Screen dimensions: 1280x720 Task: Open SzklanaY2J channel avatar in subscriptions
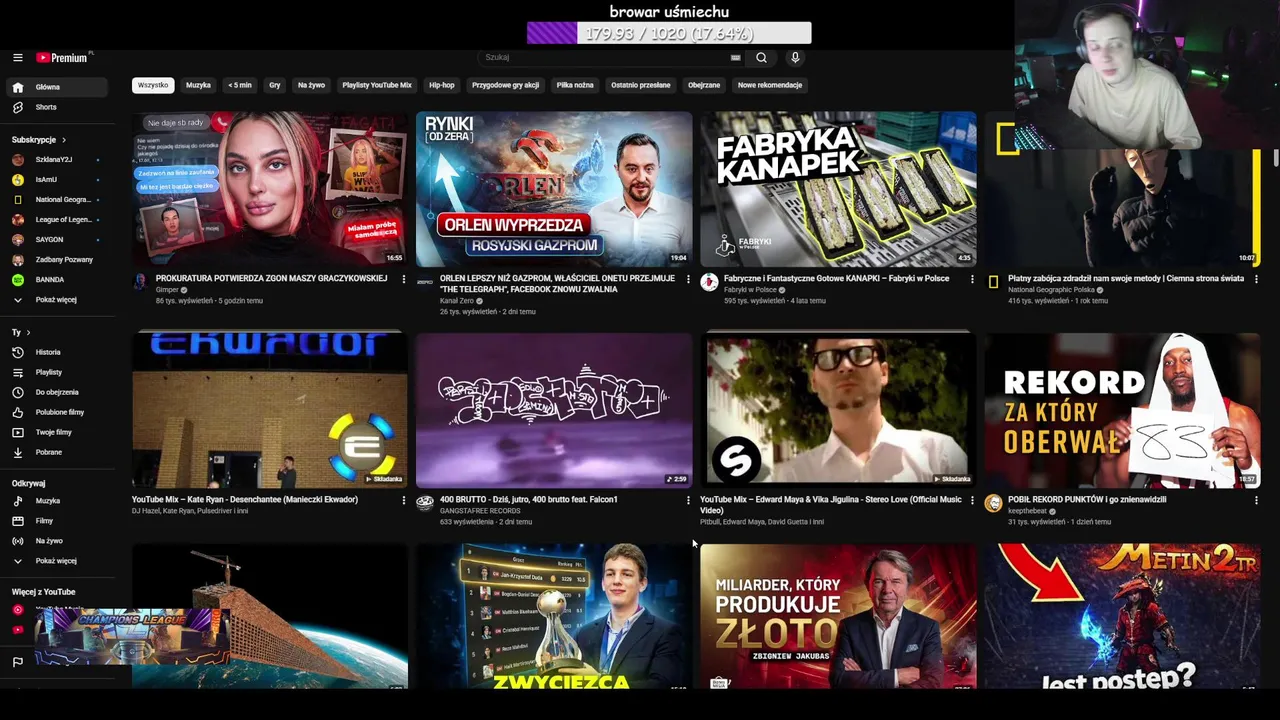point(17,160)
